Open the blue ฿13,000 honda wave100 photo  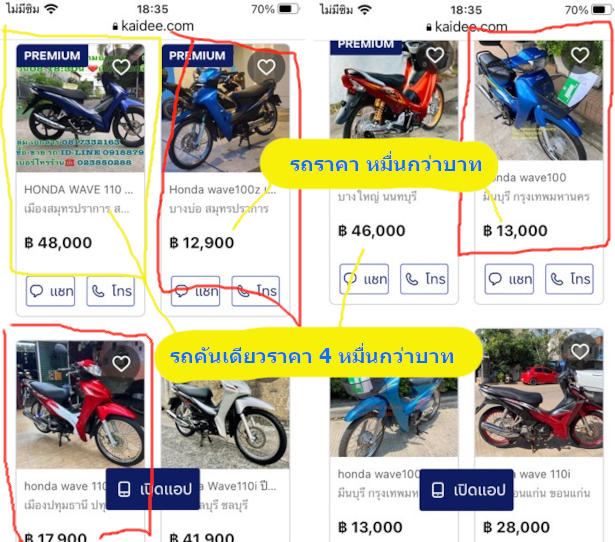[x=394, y=417]
